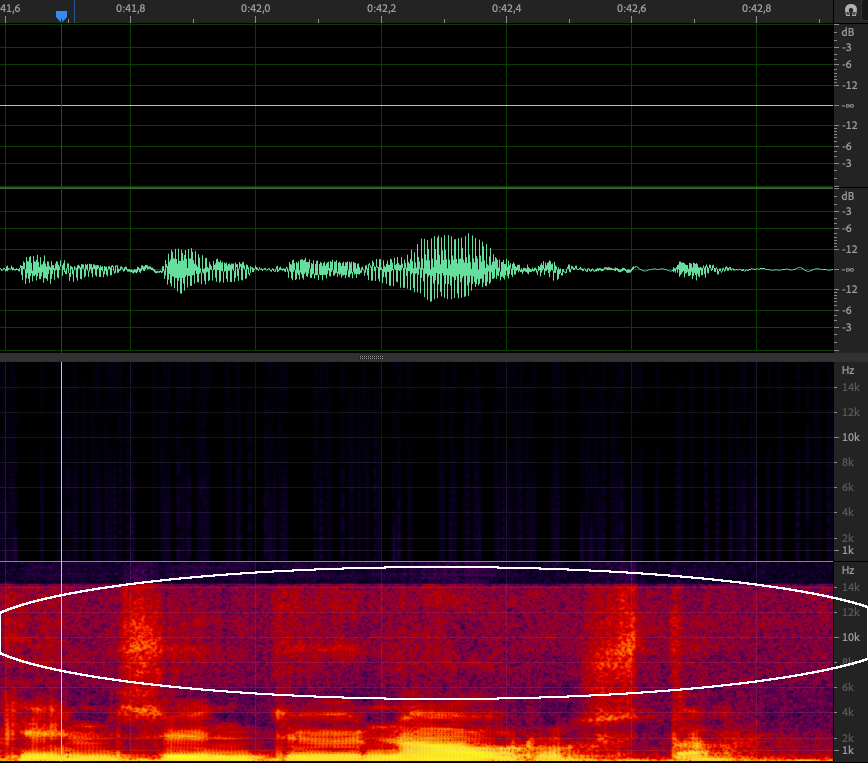Click the dB label of the second channel scale

click(x=847, y=196)
